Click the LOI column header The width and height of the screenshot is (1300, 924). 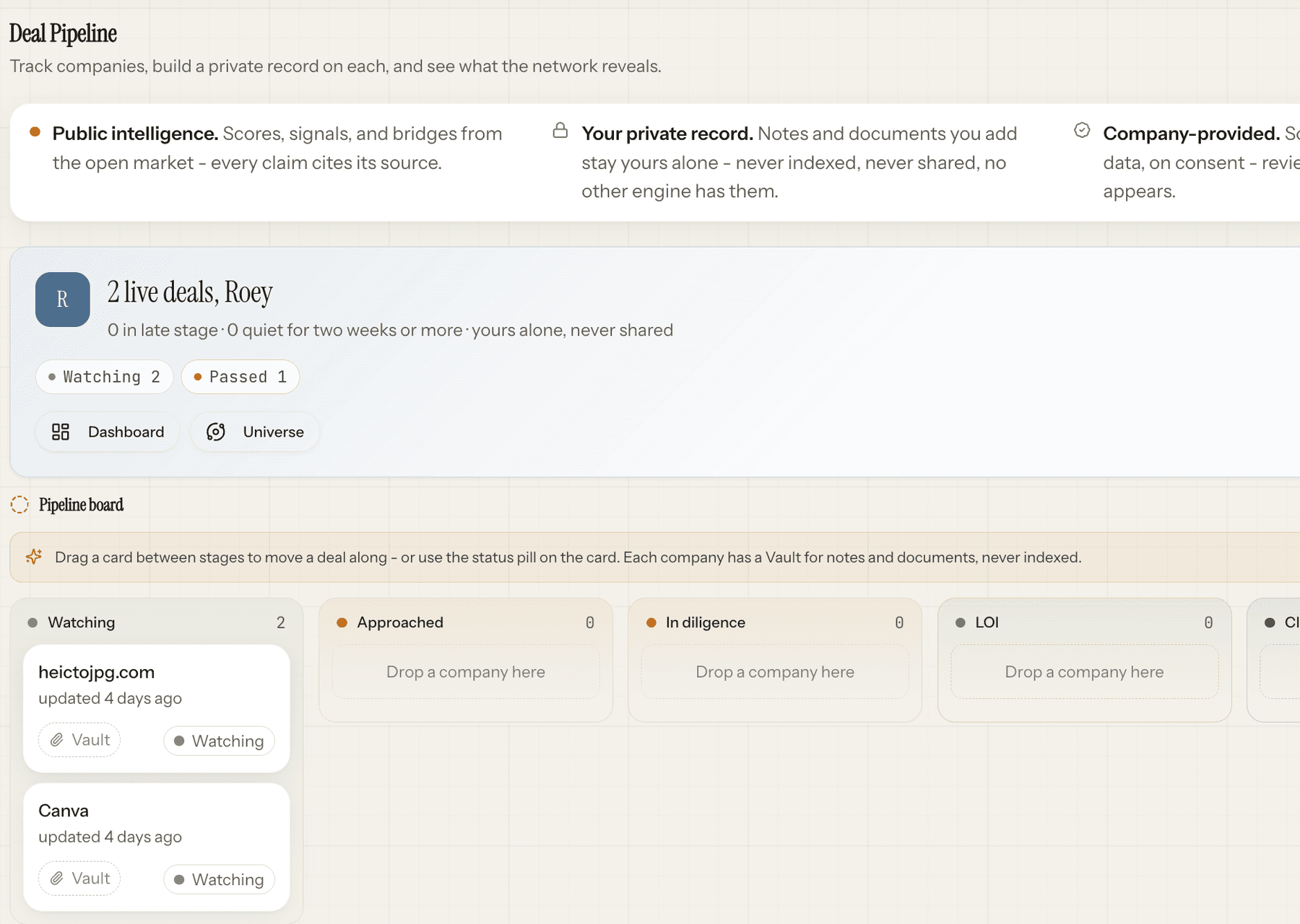(x=1084, y=622)
